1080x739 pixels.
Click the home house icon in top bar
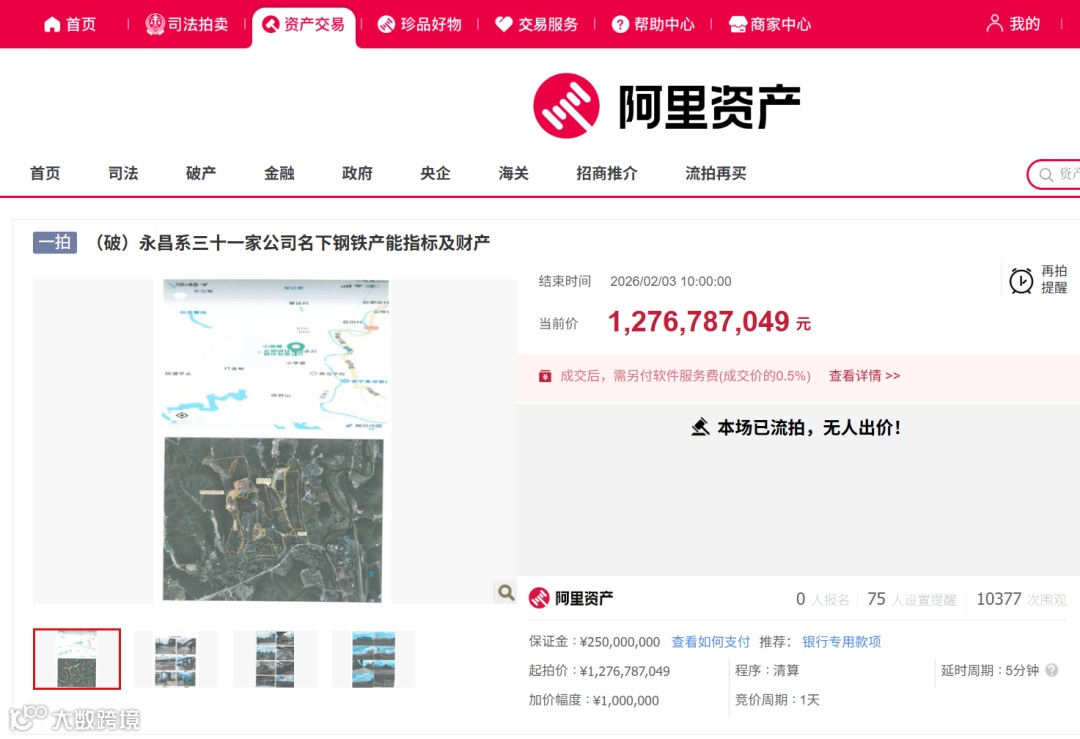click(52, 25)
